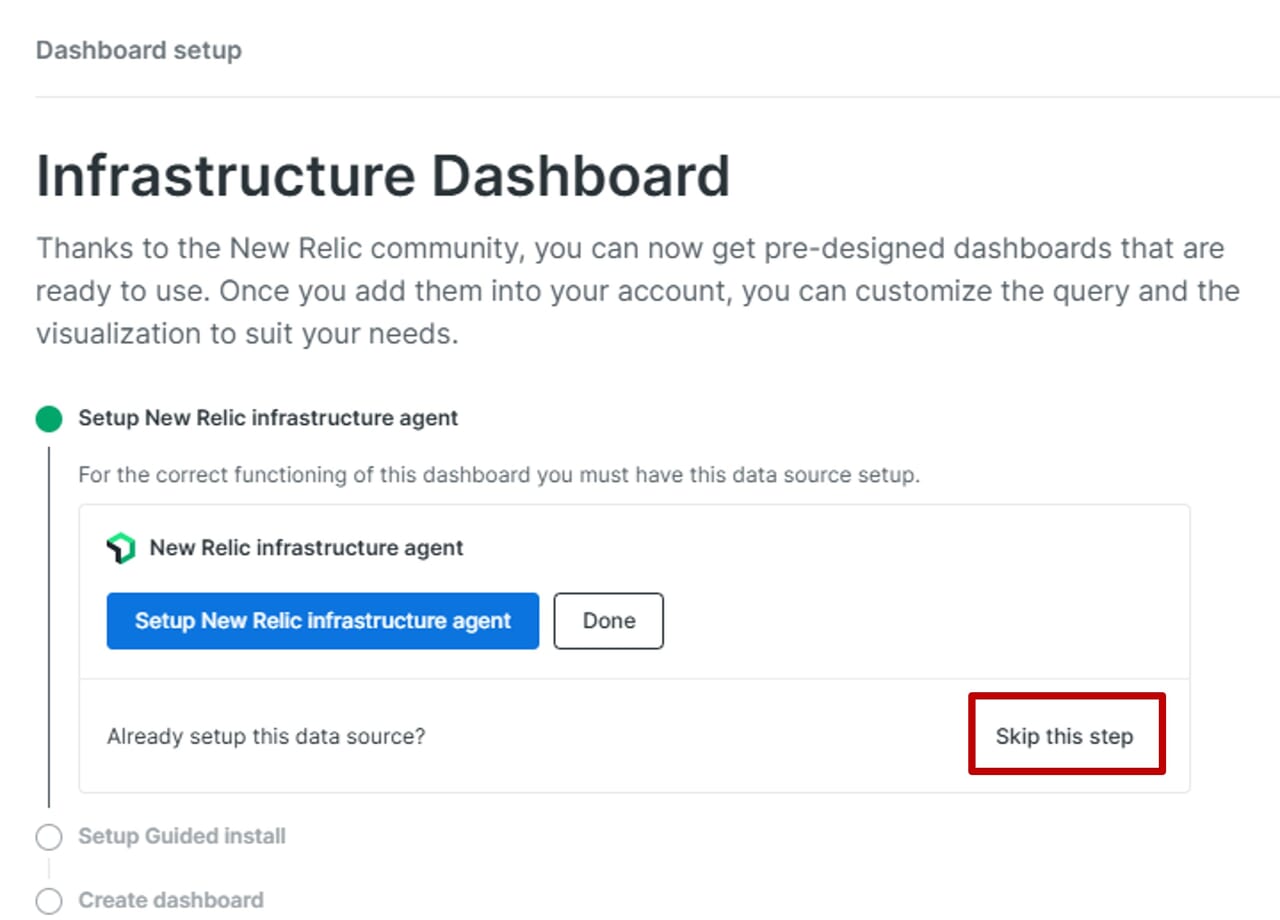Open the Setup Guided install step label
Screen dimensions: 1280x920
(182, 836)
